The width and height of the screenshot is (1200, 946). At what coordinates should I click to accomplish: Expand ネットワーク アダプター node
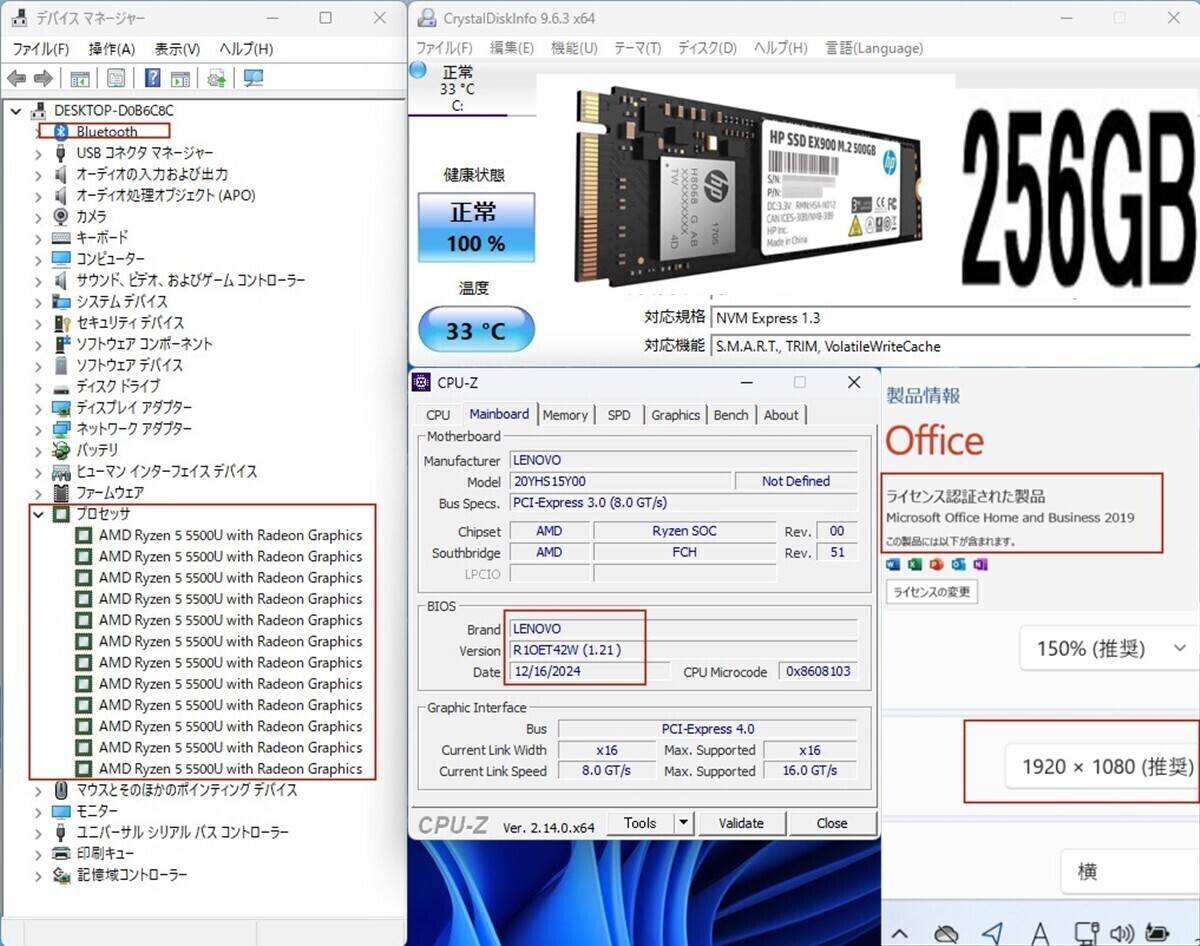point(38,429)
